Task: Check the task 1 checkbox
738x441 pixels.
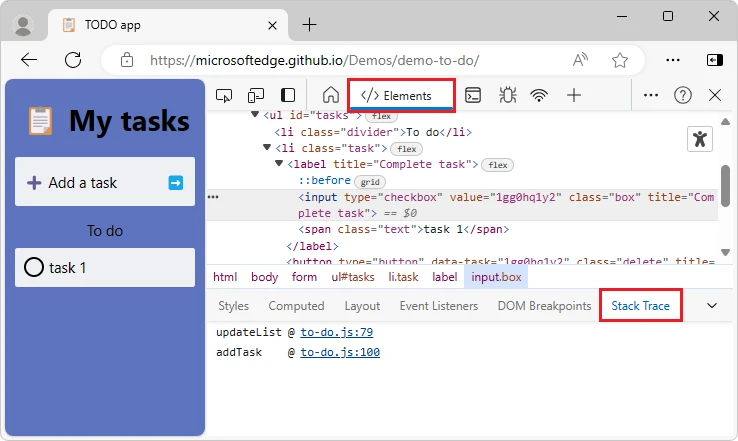Action: (x=34, y=267)
